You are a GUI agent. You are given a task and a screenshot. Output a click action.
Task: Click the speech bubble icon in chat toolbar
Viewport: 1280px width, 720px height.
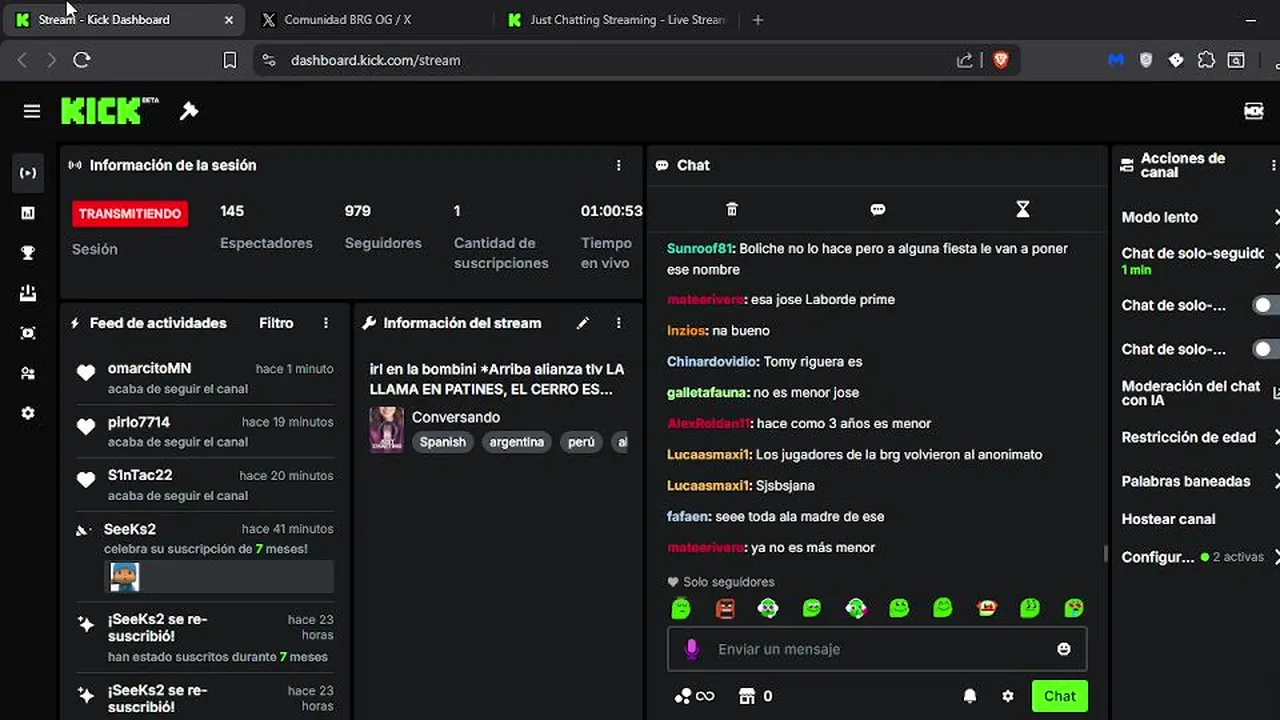point(878,209)
